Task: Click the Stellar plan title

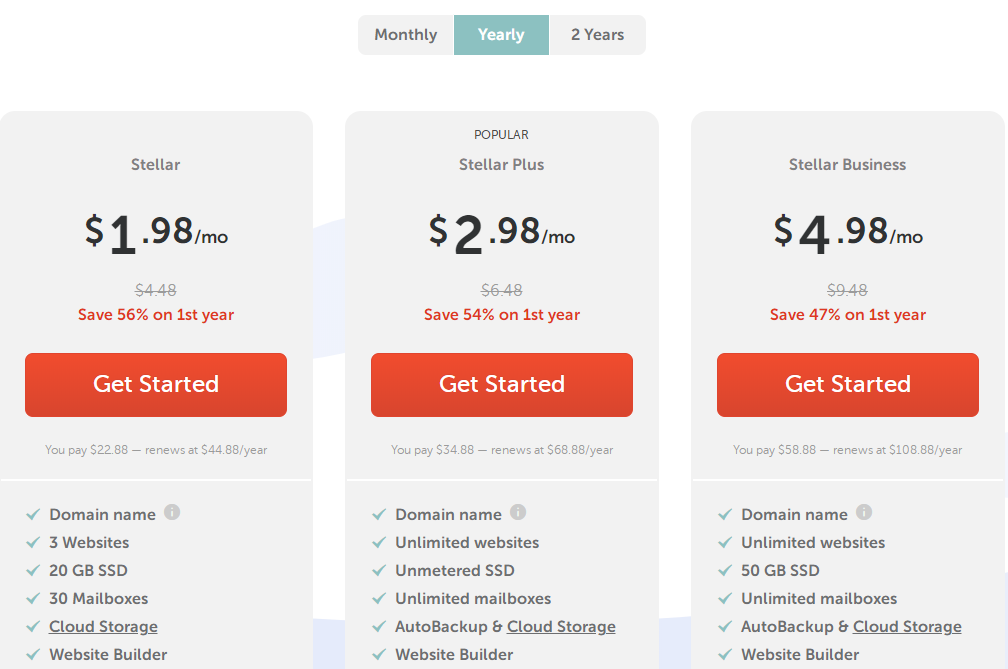Action: point(156,165)
